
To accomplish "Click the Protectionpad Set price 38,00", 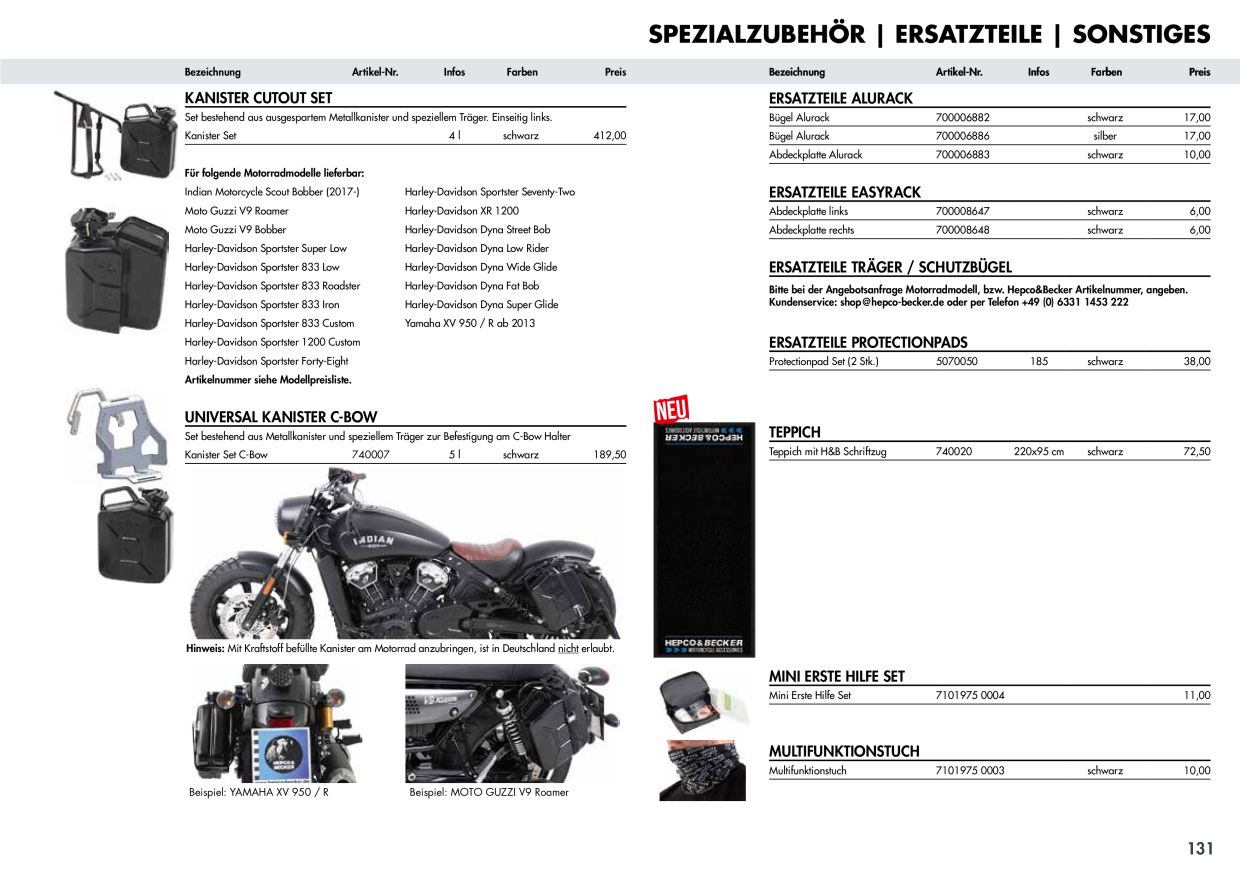I will 1197,362.
